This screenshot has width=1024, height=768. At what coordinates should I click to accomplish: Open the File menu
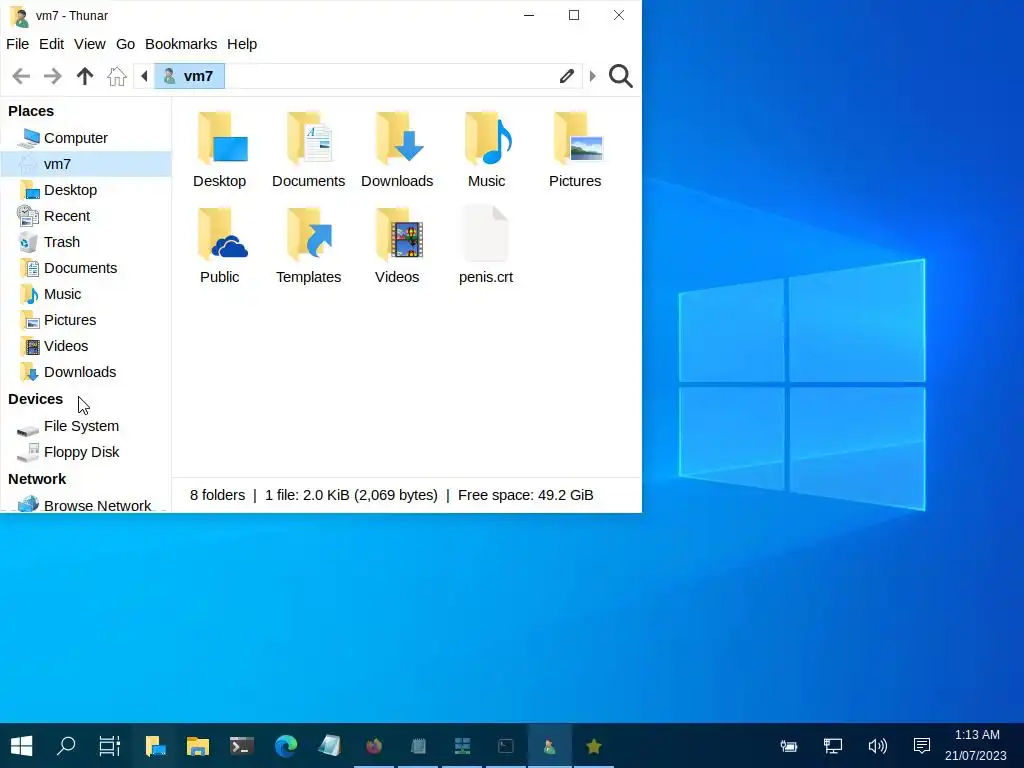coord(18,44)
